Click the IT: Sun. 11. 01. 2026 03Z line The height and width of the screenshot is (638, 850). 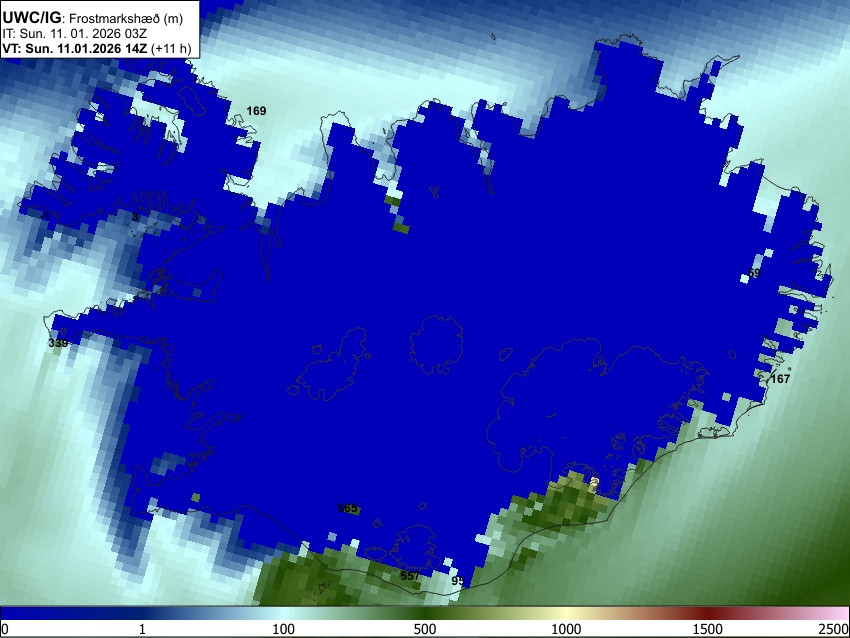pos(75,34)
